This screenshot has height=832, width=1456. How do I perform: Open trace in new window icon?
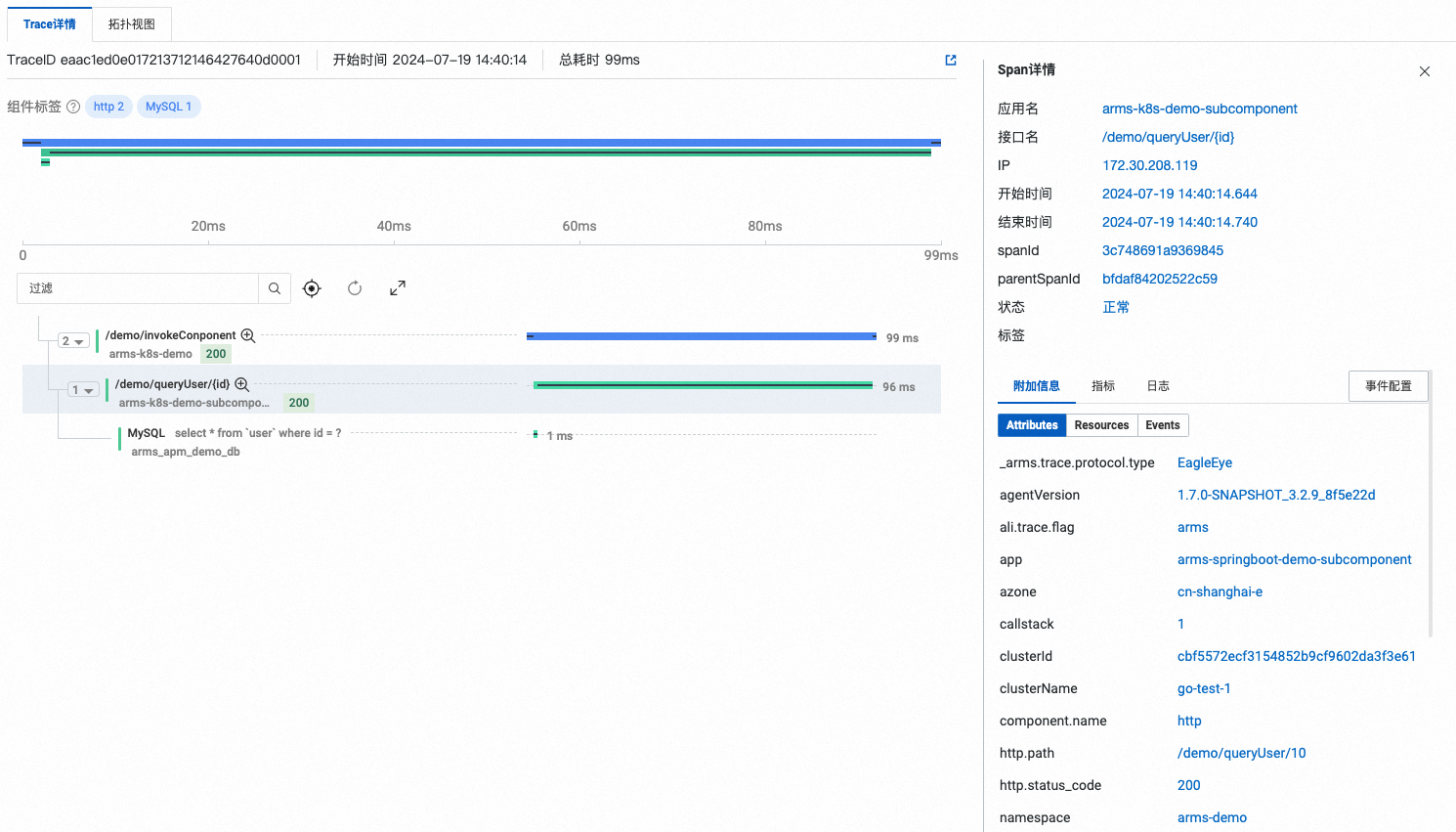951,60
